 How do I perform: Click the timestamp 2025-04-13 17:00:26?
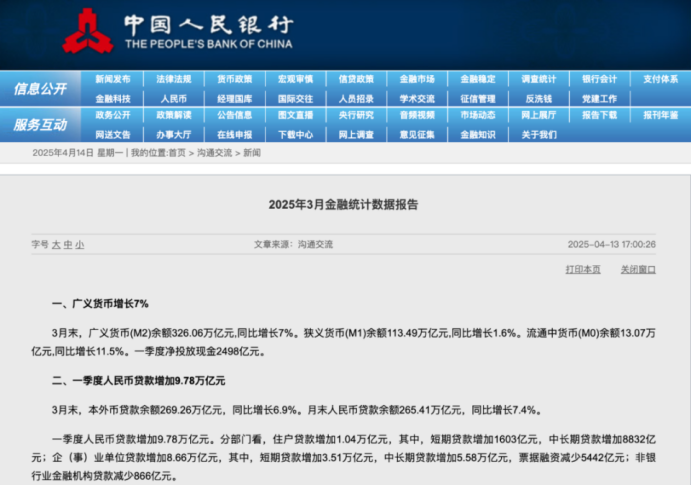click(612, 244)
